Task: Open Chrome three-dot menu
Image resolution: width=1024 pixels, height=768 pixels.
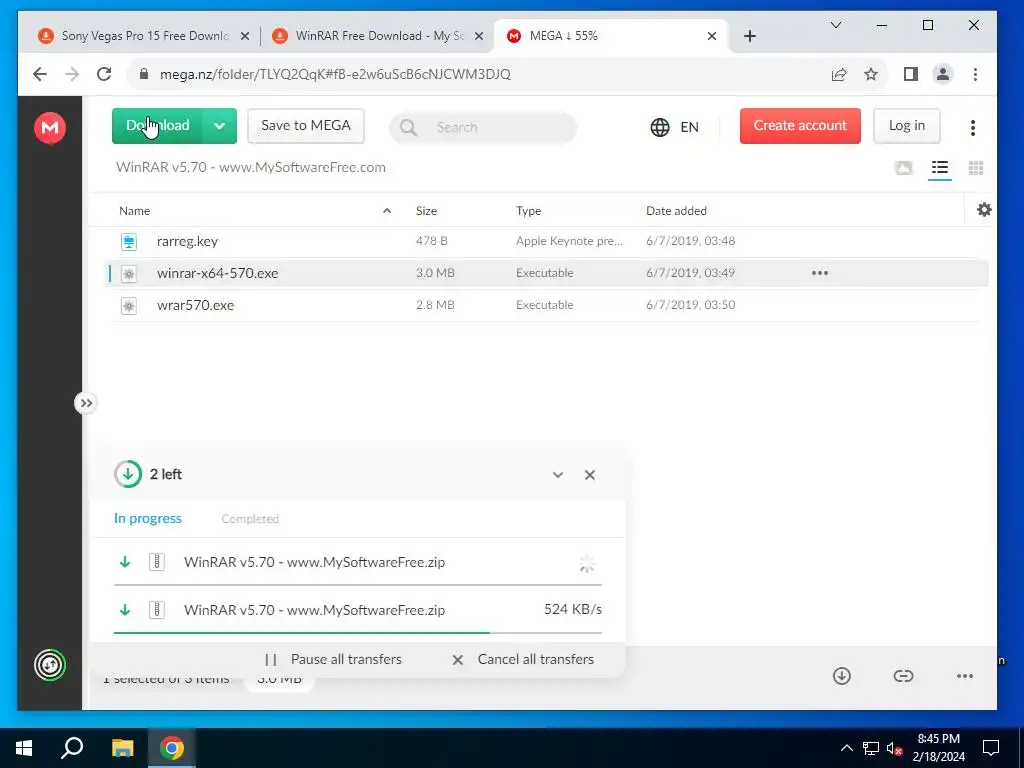Action: point(975,74)
